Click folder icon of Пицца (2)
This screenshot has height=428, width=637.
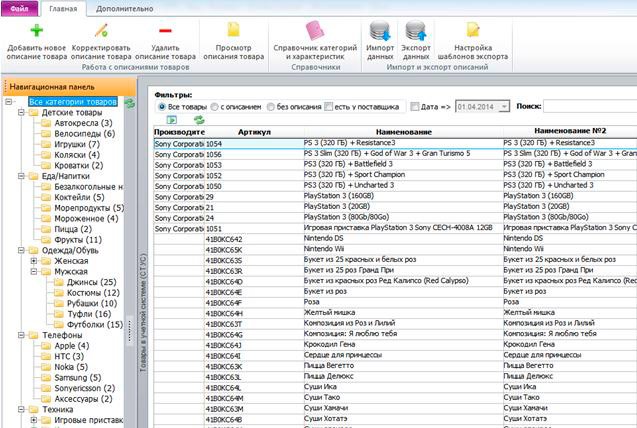pyautogui.click(x=46, y=229)
